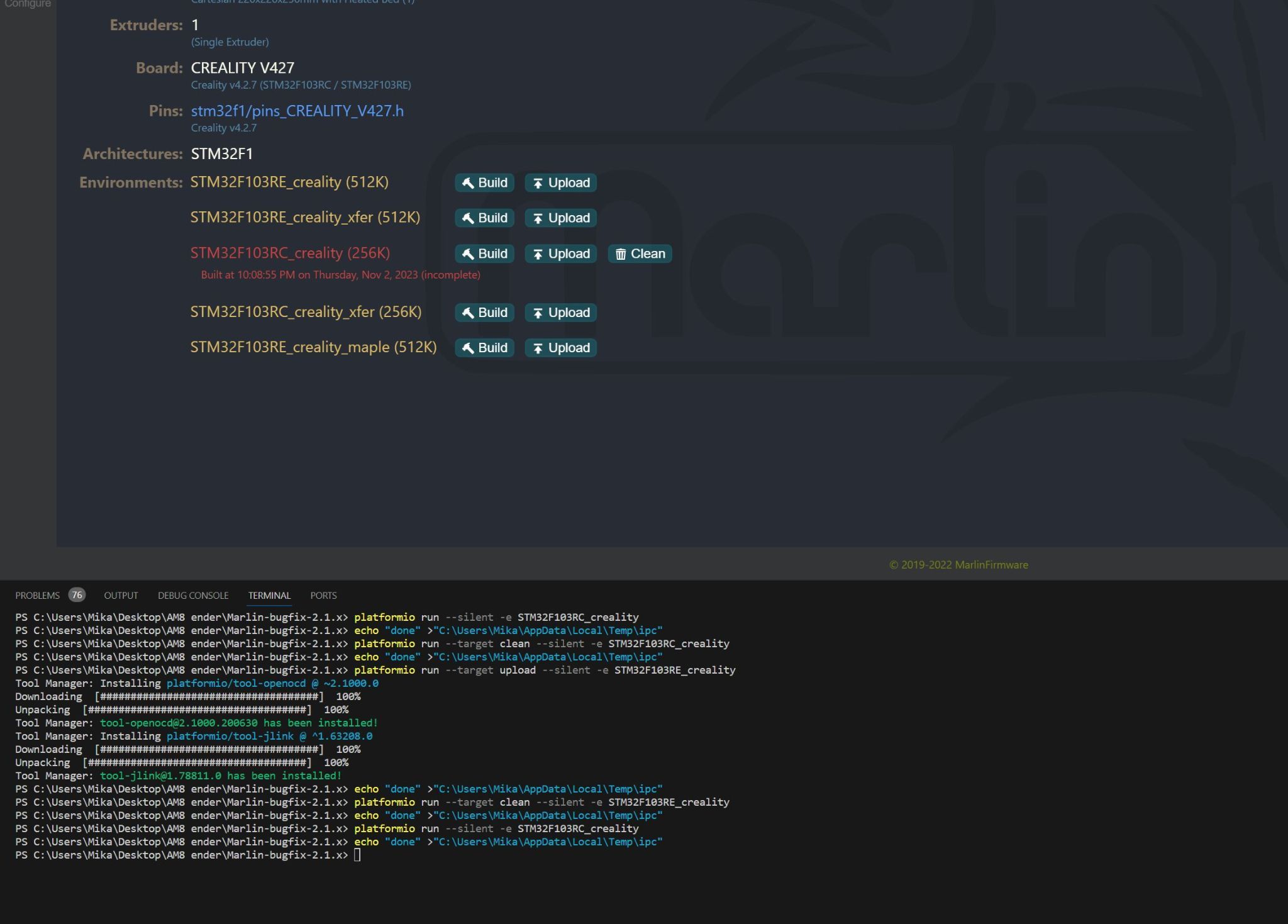Upload the STM32F103RE_creality_xfer environment

560,218
